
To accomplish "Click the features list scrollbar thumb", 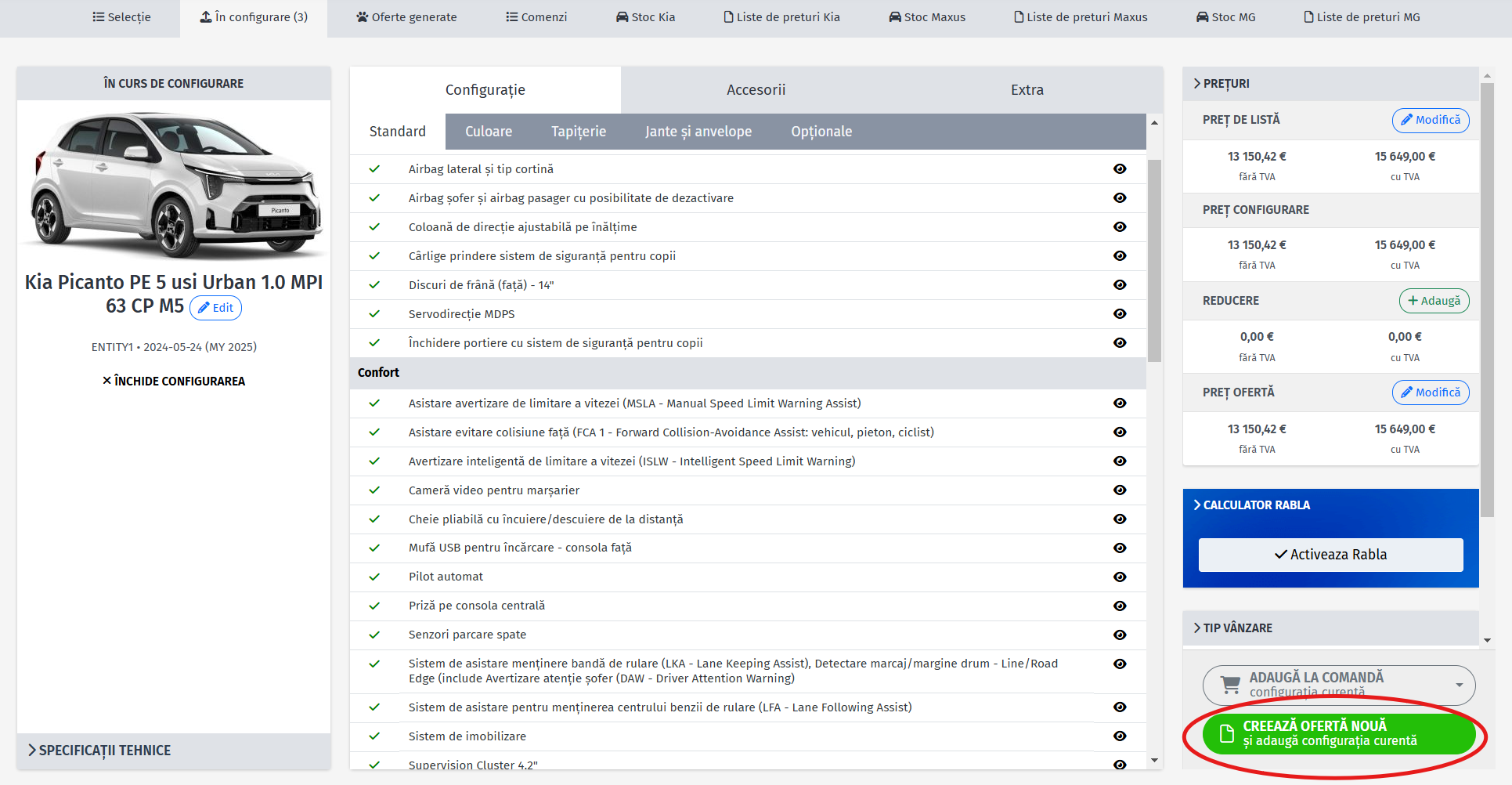I will pyautogui.click(x=1154, y=261).
